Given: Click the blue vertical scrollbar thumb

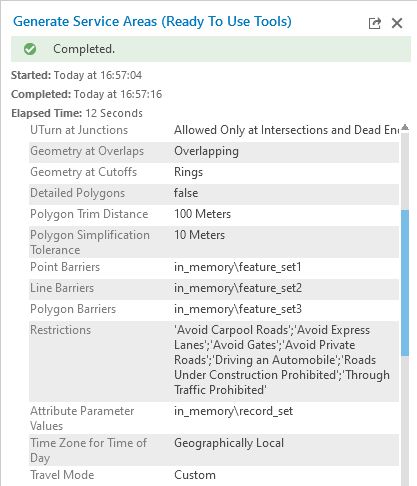Looking at the screenshot, I should pyautogui.click(x=405, y=283).
